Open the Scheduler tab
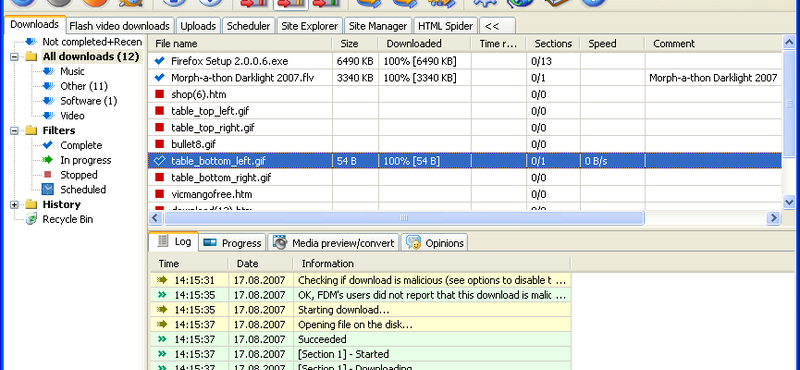800x370 pixels. pyautogui.click(x=248, y=26)
